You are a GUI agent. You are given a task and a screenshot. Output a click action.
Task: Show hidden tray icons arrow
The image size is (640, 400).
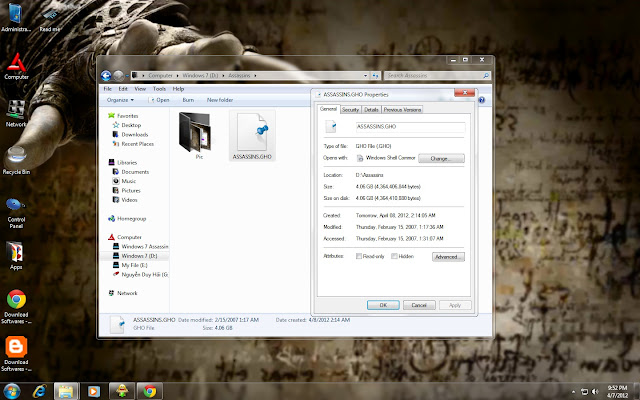[x=573, y=392]
